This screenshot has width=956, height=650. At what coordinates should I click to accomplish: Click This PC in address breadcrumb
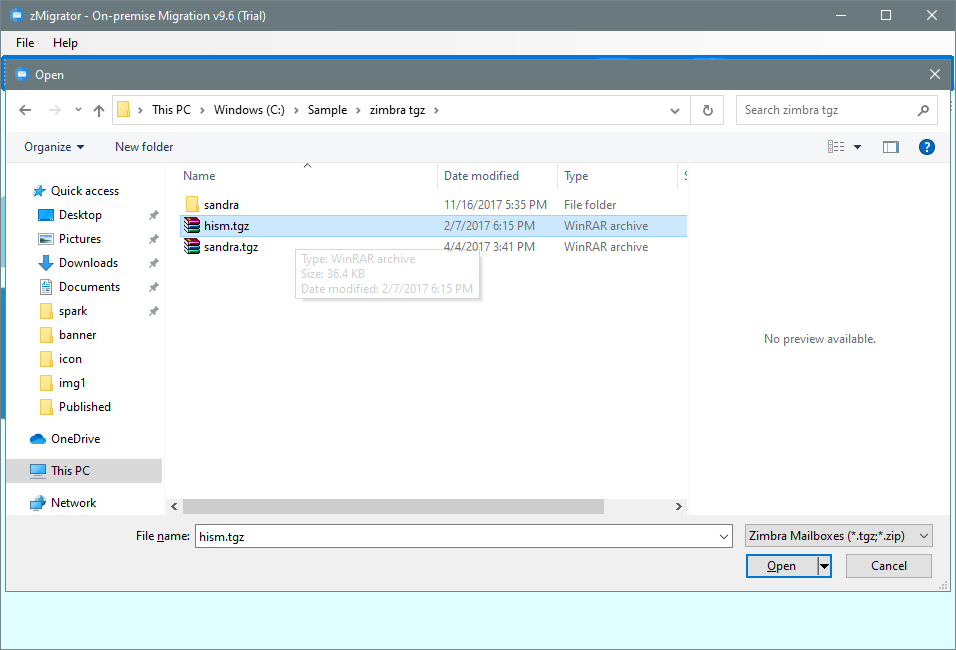(171, 110)
